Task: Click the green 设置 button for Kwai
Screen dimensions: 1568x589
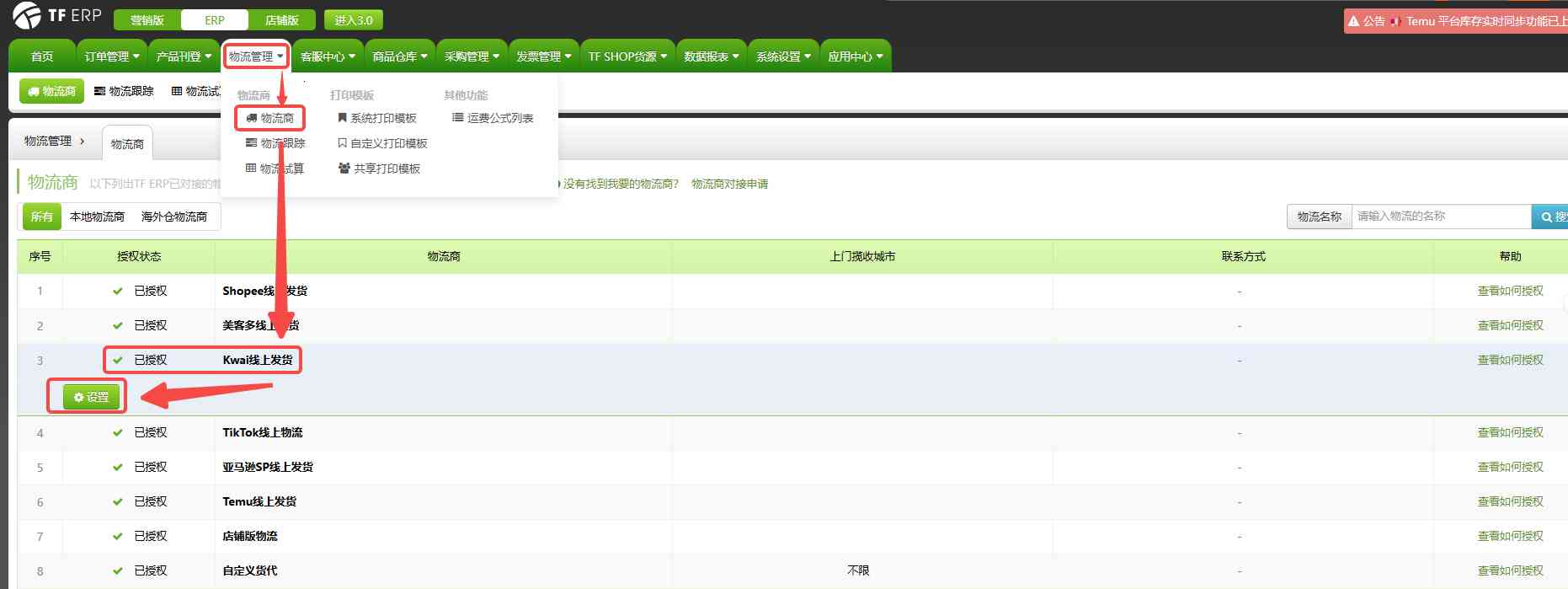Action: coord(91,397)
